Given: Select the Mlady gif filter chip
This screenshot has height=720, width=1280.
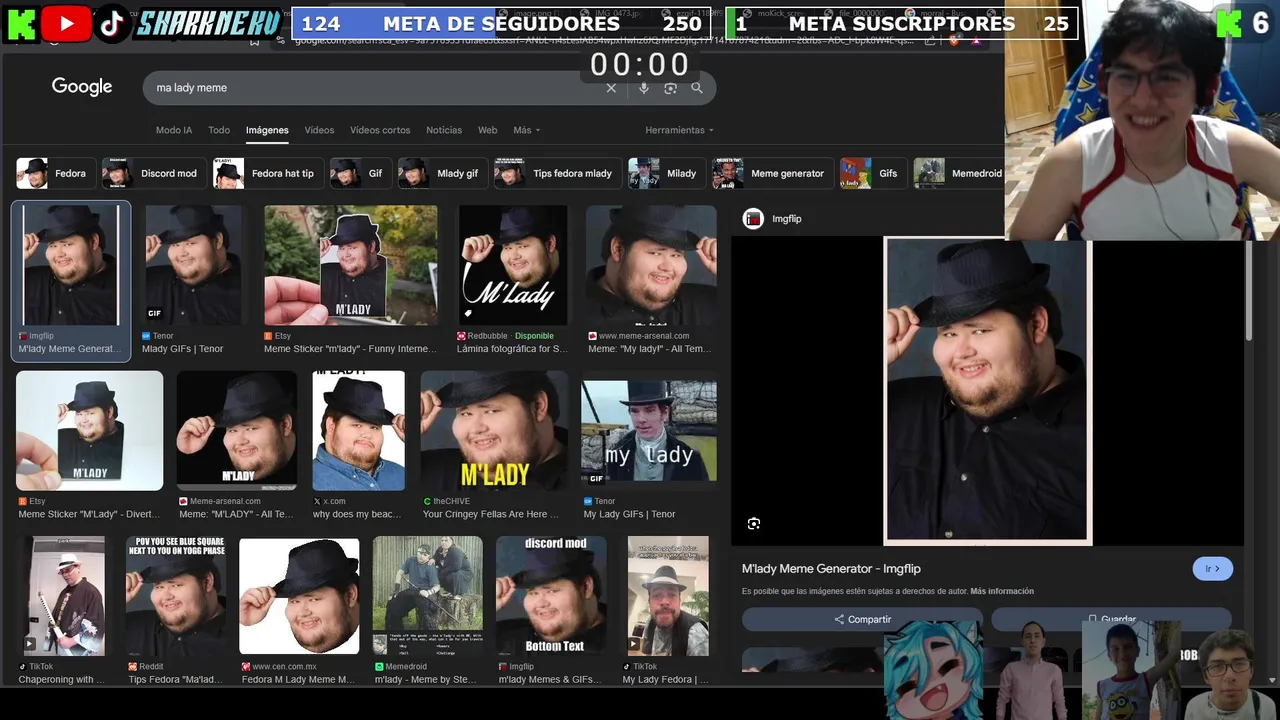Looking at the screenshot, I should (443, 173).
